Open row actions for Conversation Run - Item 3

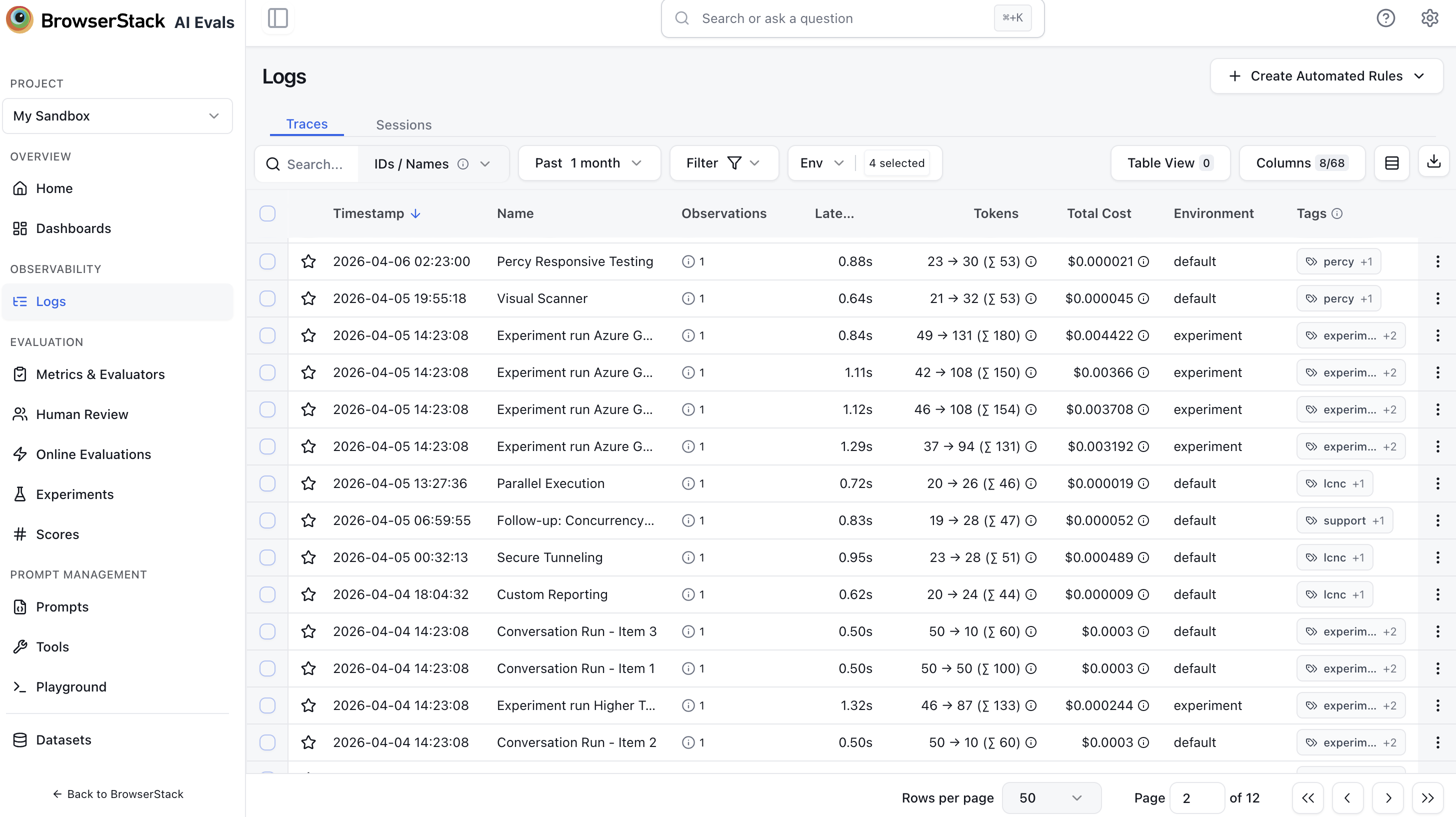tap(1437, 631)
